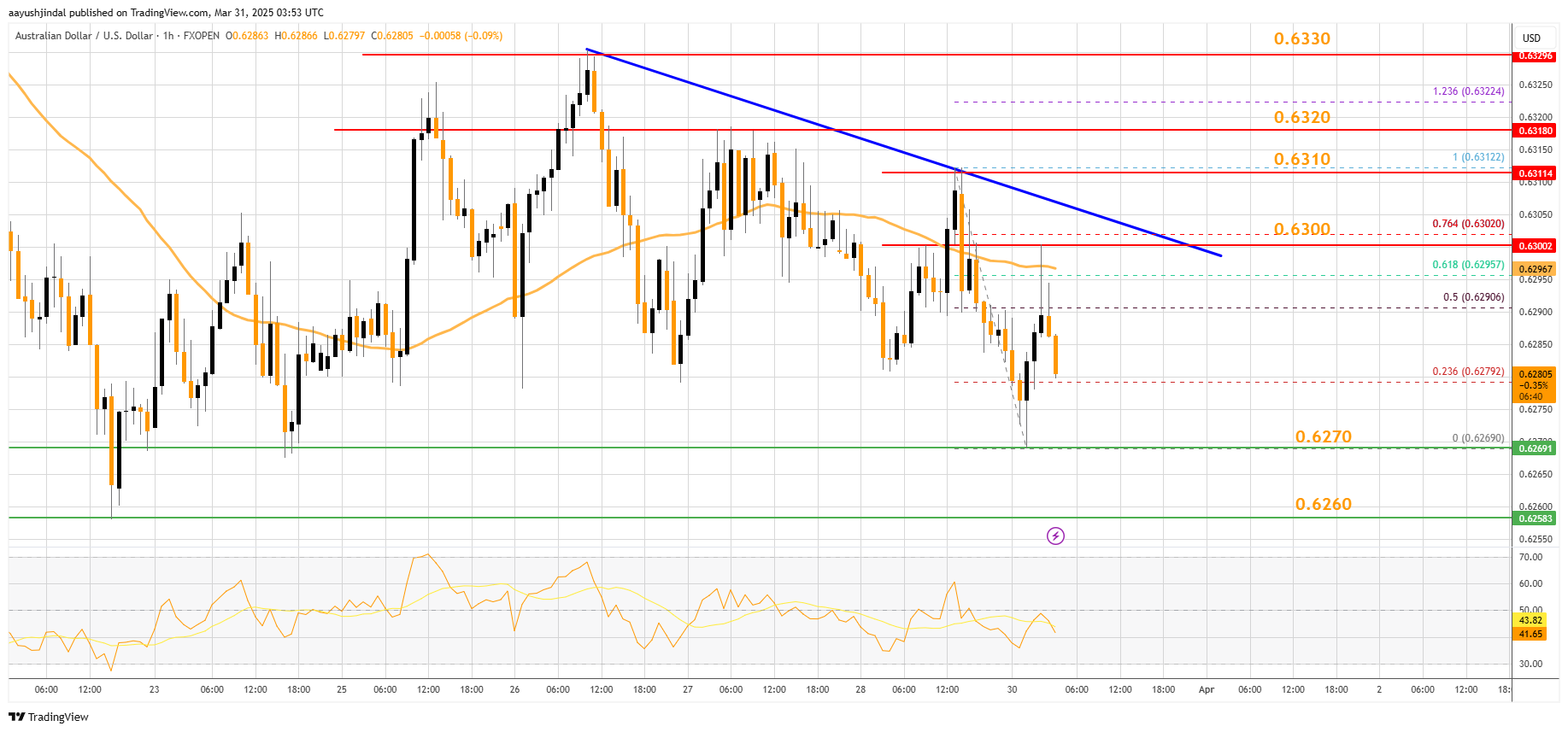Click the Fibonacci 0 (0.62690) level label

tap(1478, 438)
